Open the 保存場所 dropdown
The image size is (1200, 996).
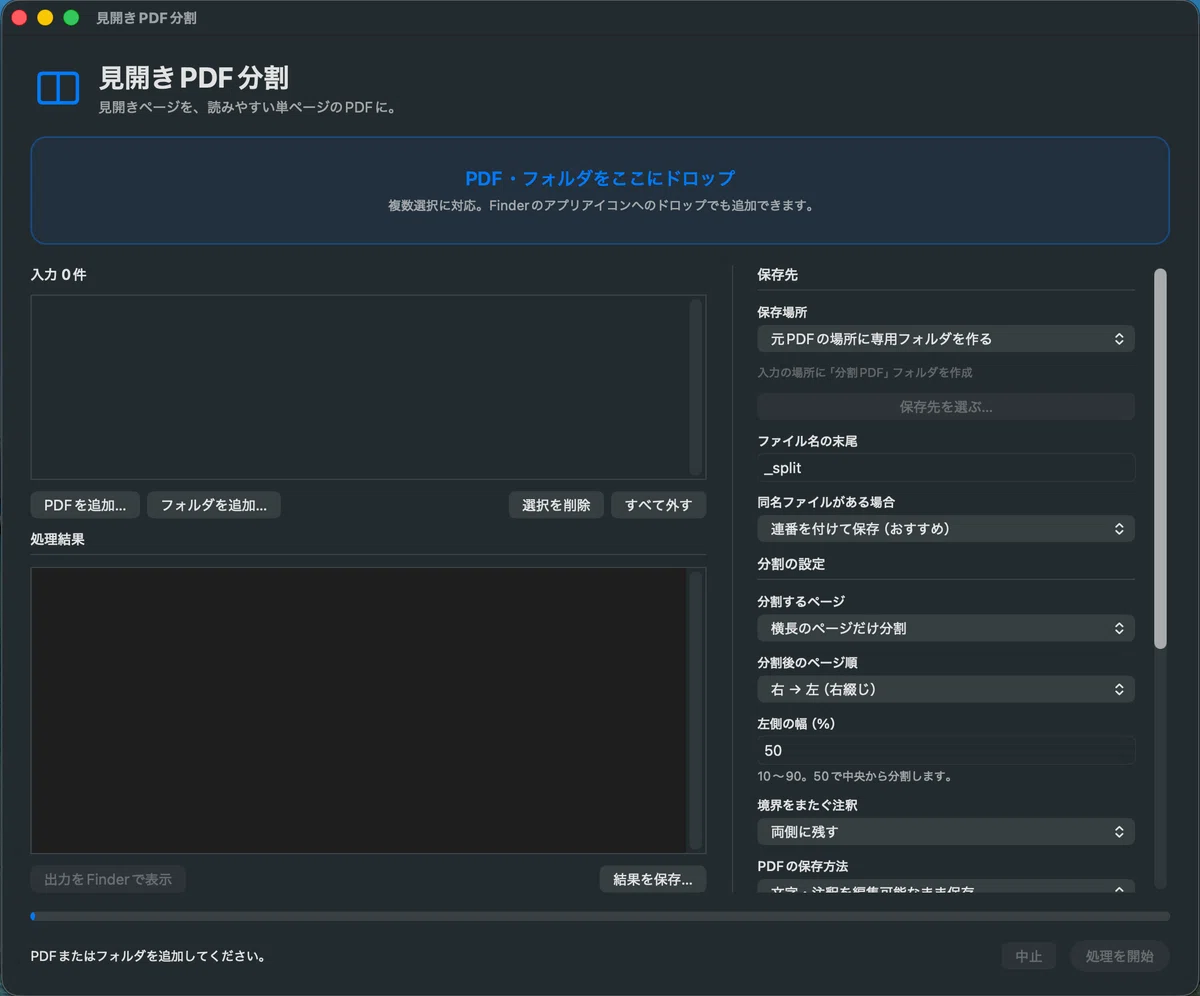pos(946,339)
